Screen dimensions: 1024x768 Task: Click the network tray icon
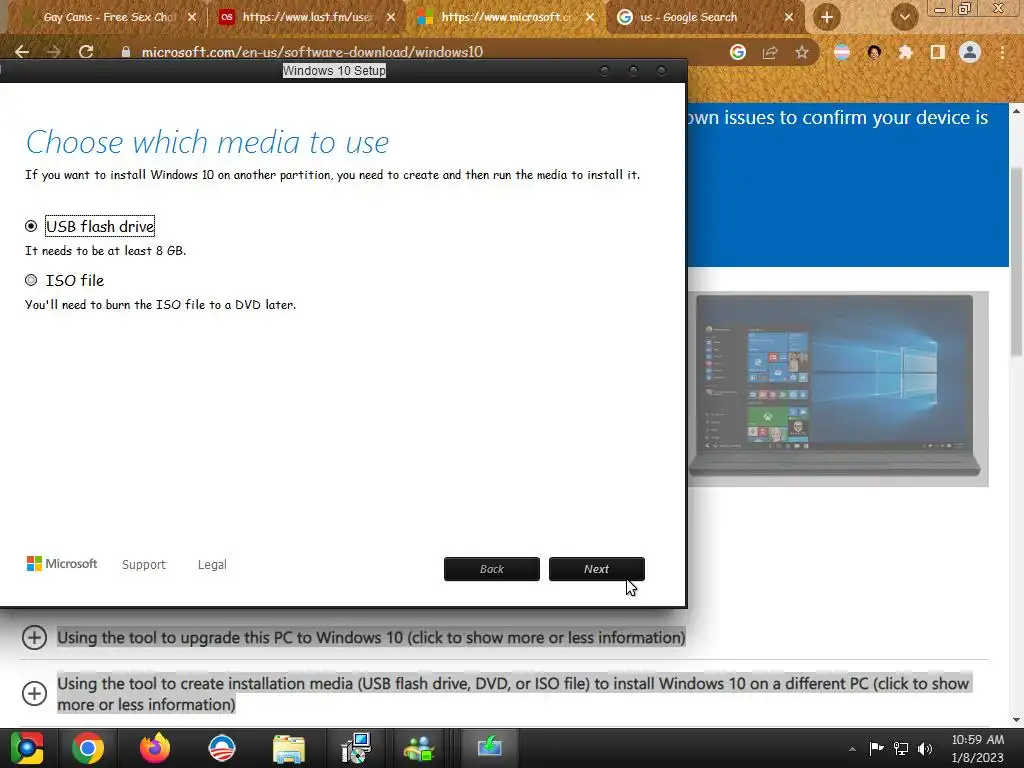901,748
